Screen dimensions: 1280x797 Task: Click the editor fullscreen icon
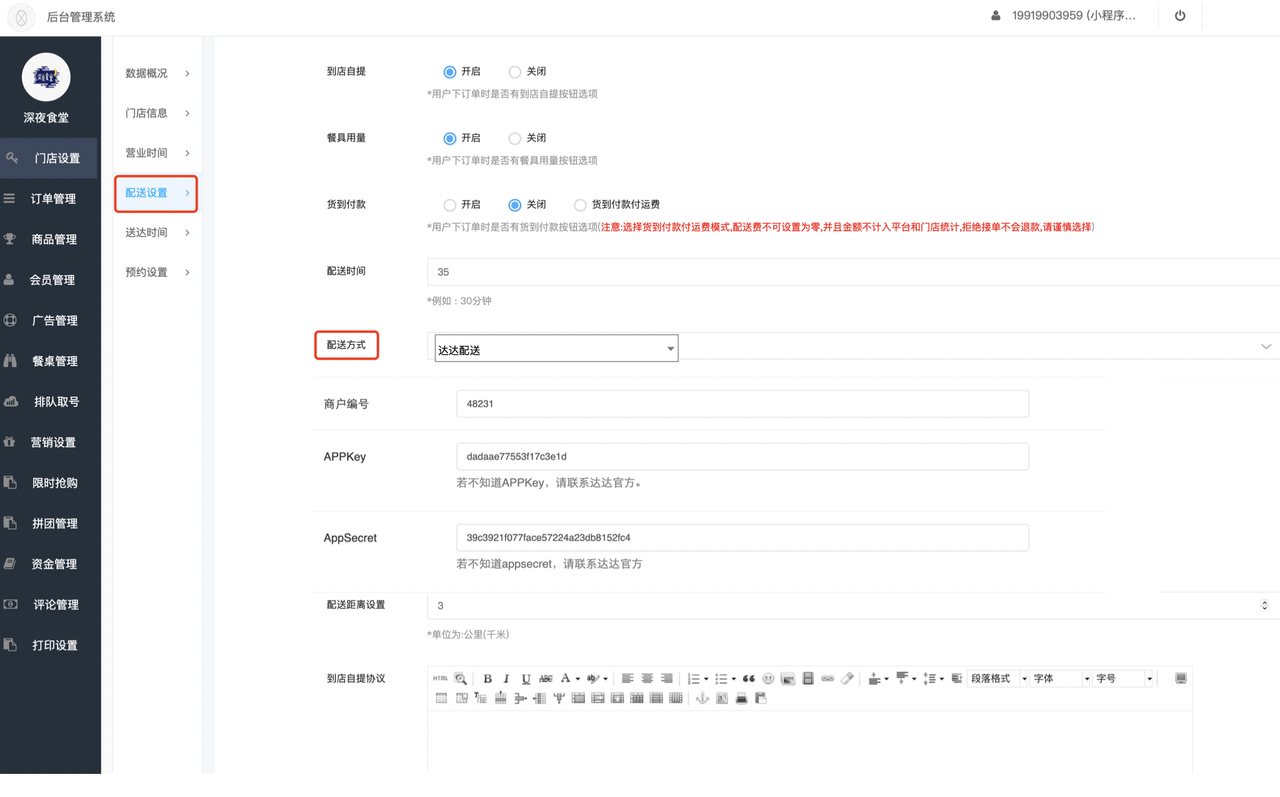coord(1181,678)
